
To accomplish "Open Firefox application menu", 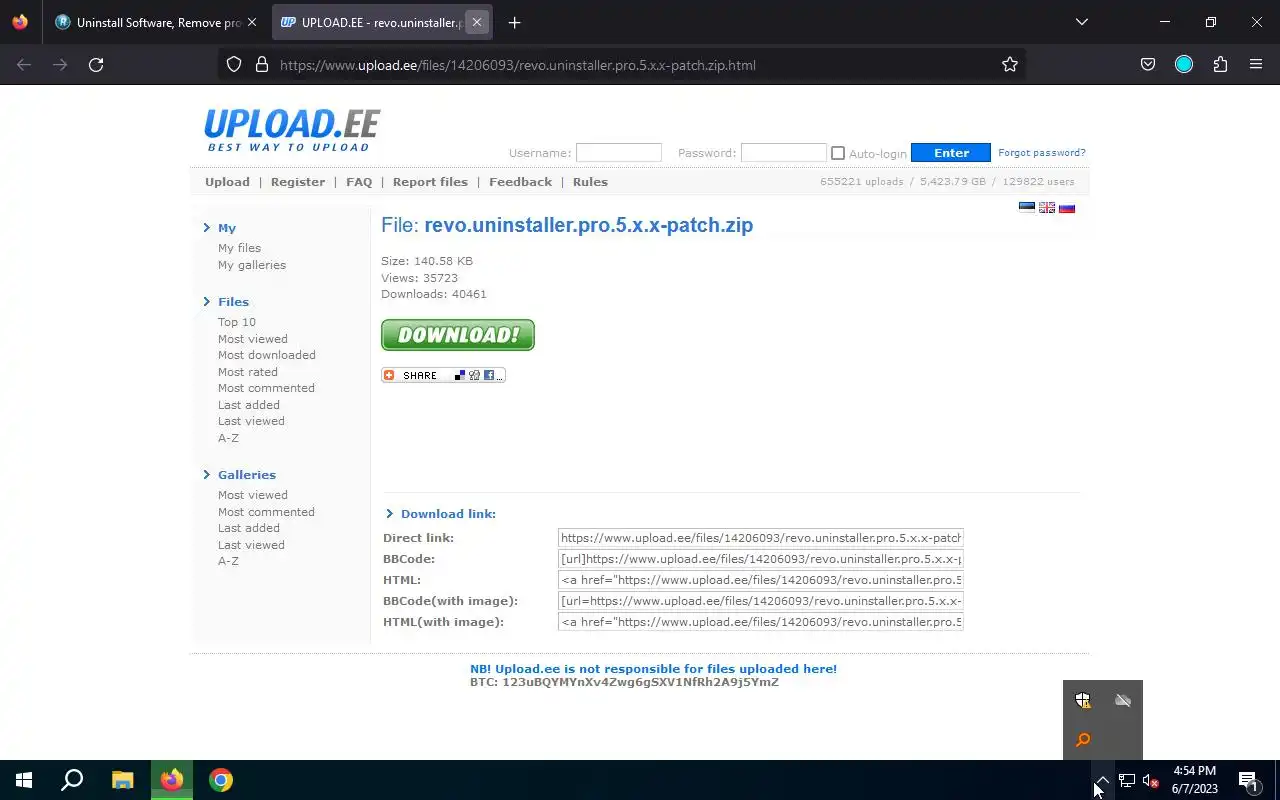I will coord(1256,65).
